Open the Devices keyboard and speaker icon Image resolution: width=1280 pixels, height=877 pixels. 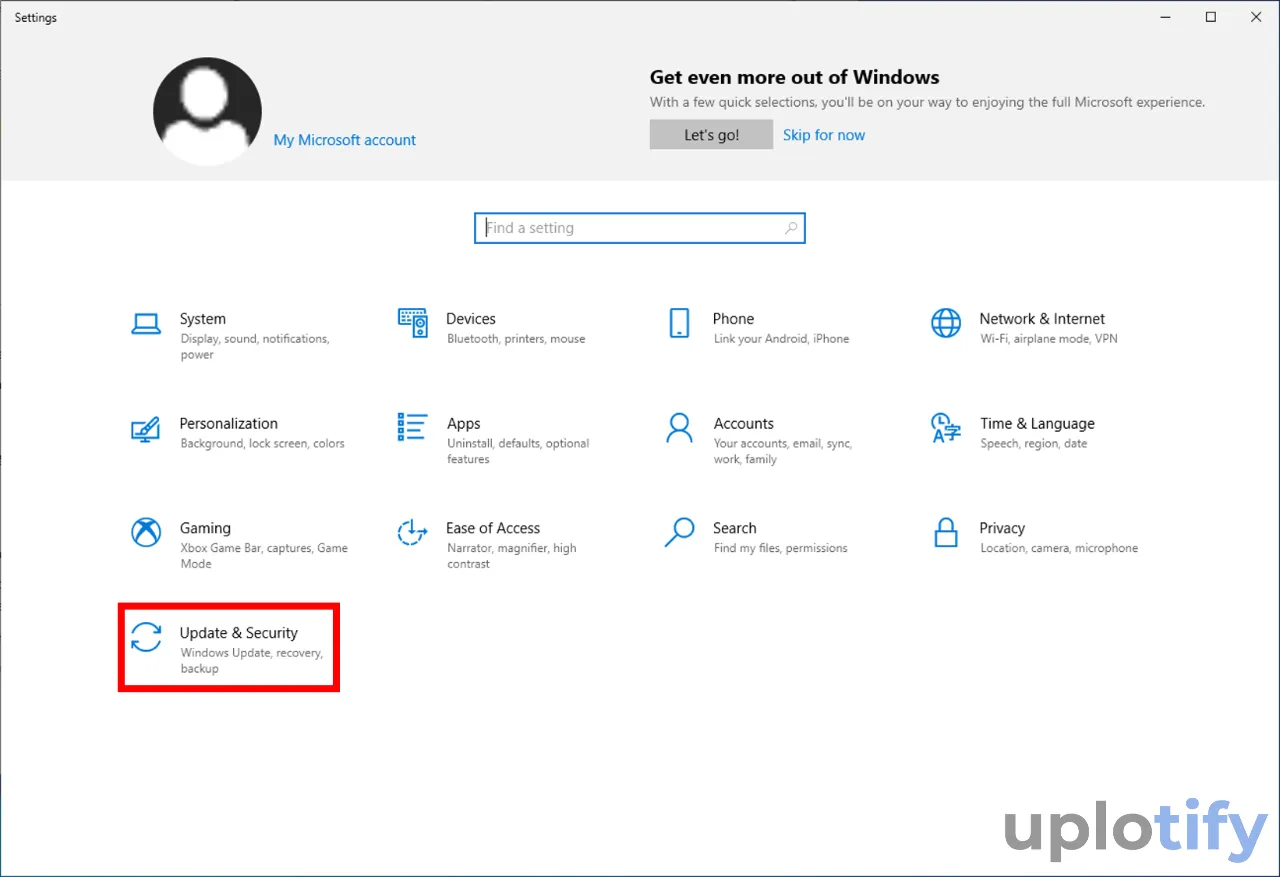click(412, 323)
